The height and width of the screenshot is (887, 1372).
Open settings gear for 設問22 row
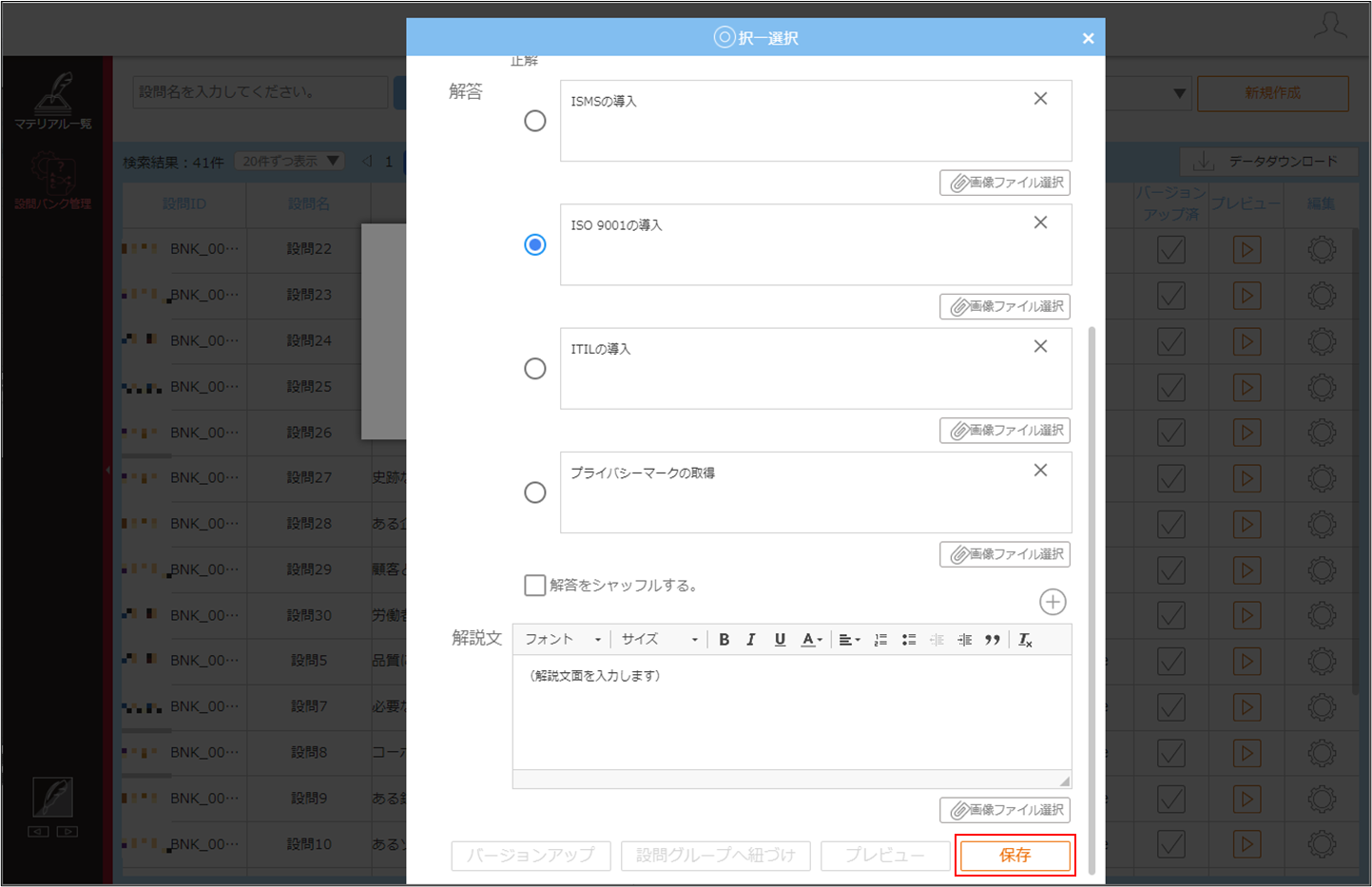click(1322, 250)
